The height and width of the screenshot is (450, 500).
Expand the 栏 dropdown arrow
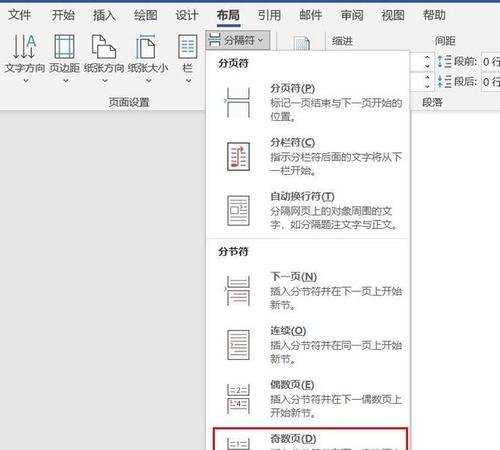188,81
